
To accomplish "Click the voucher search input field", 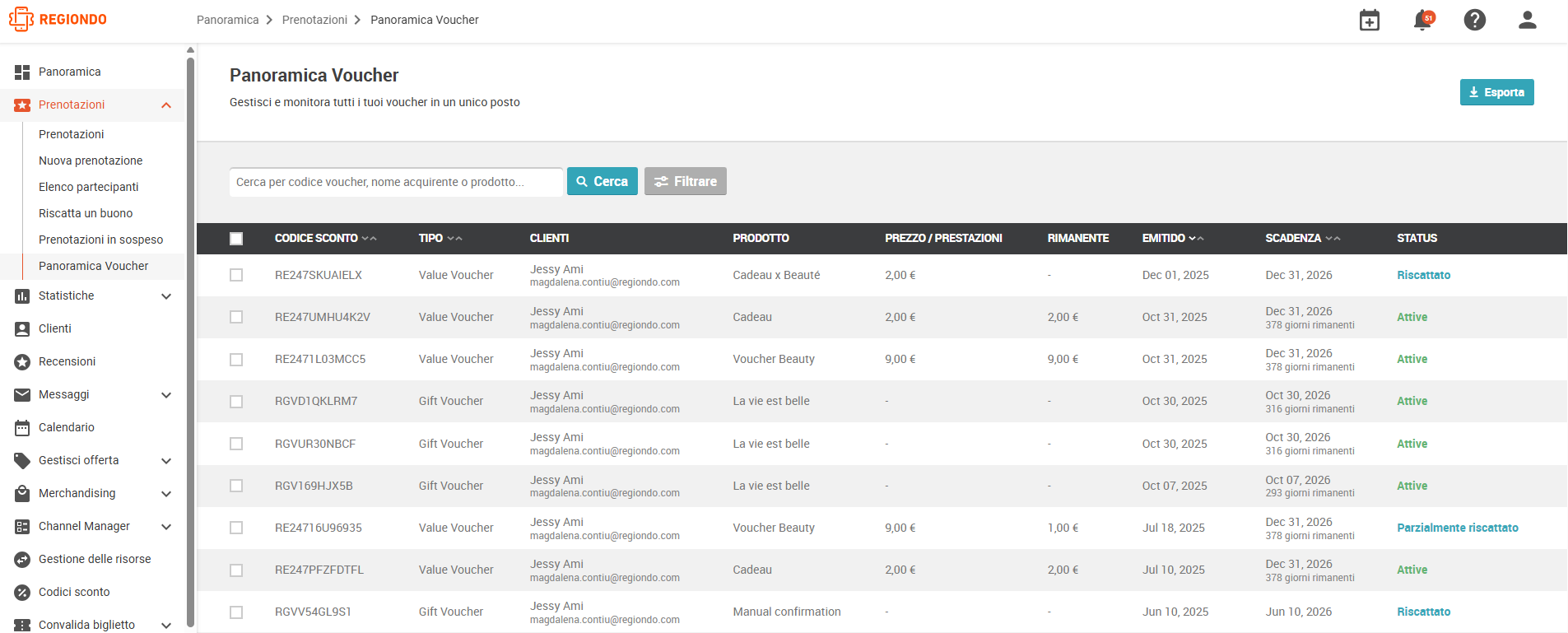I will [396, 182].
